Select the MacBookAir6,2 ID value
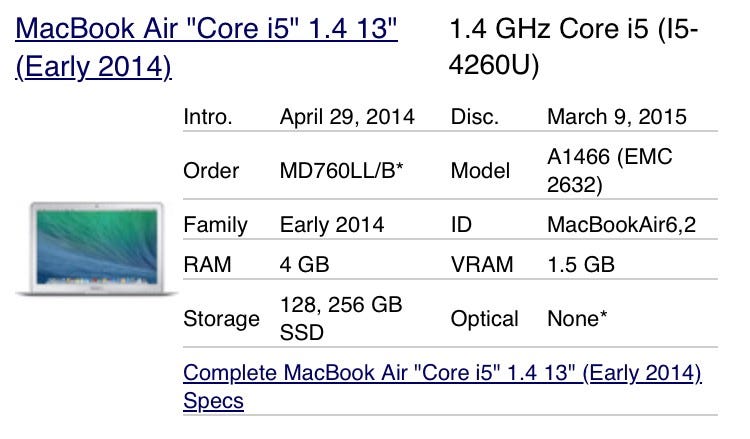 pos(621,224)
